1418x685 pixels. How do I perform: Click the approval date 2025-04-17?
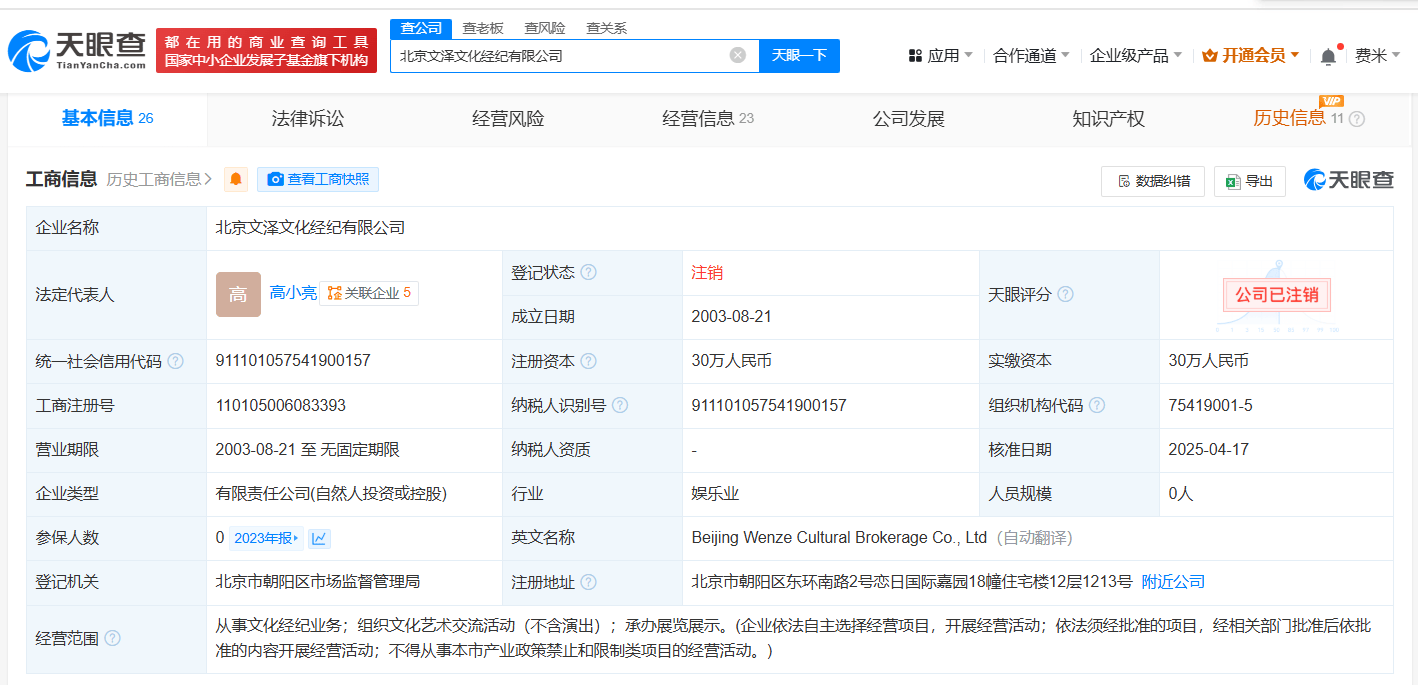1208,450
